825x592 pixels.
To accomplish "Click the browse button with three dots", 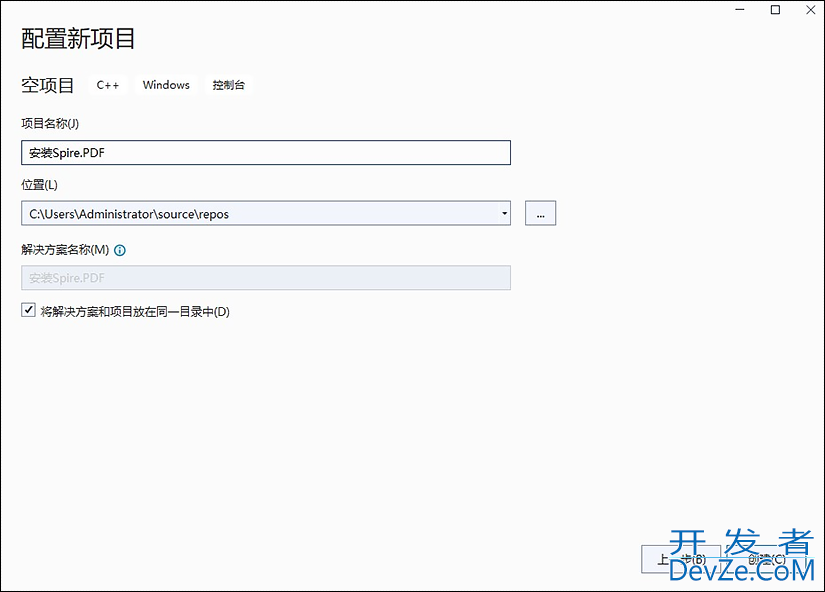I will click(x=540, y=213).
